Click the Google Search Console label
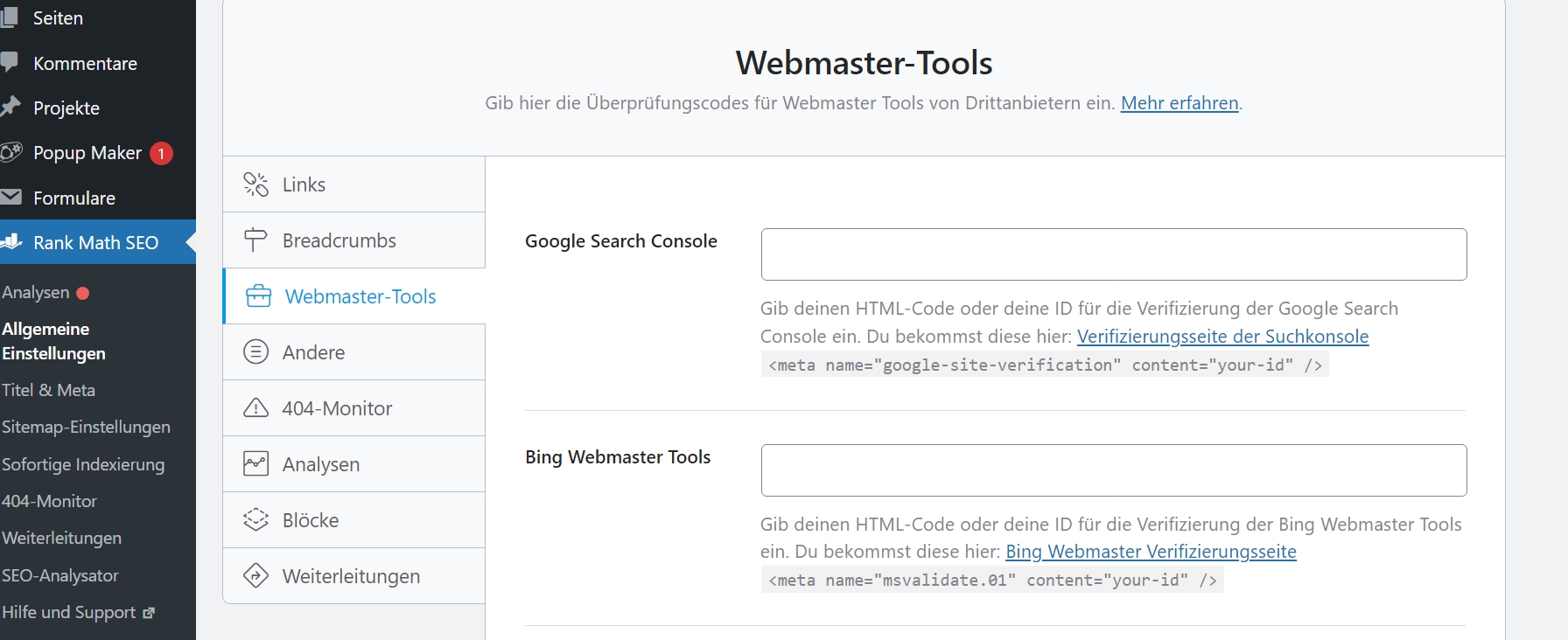The height and width of the screenshot is (640, 1568). click(621, 241)
